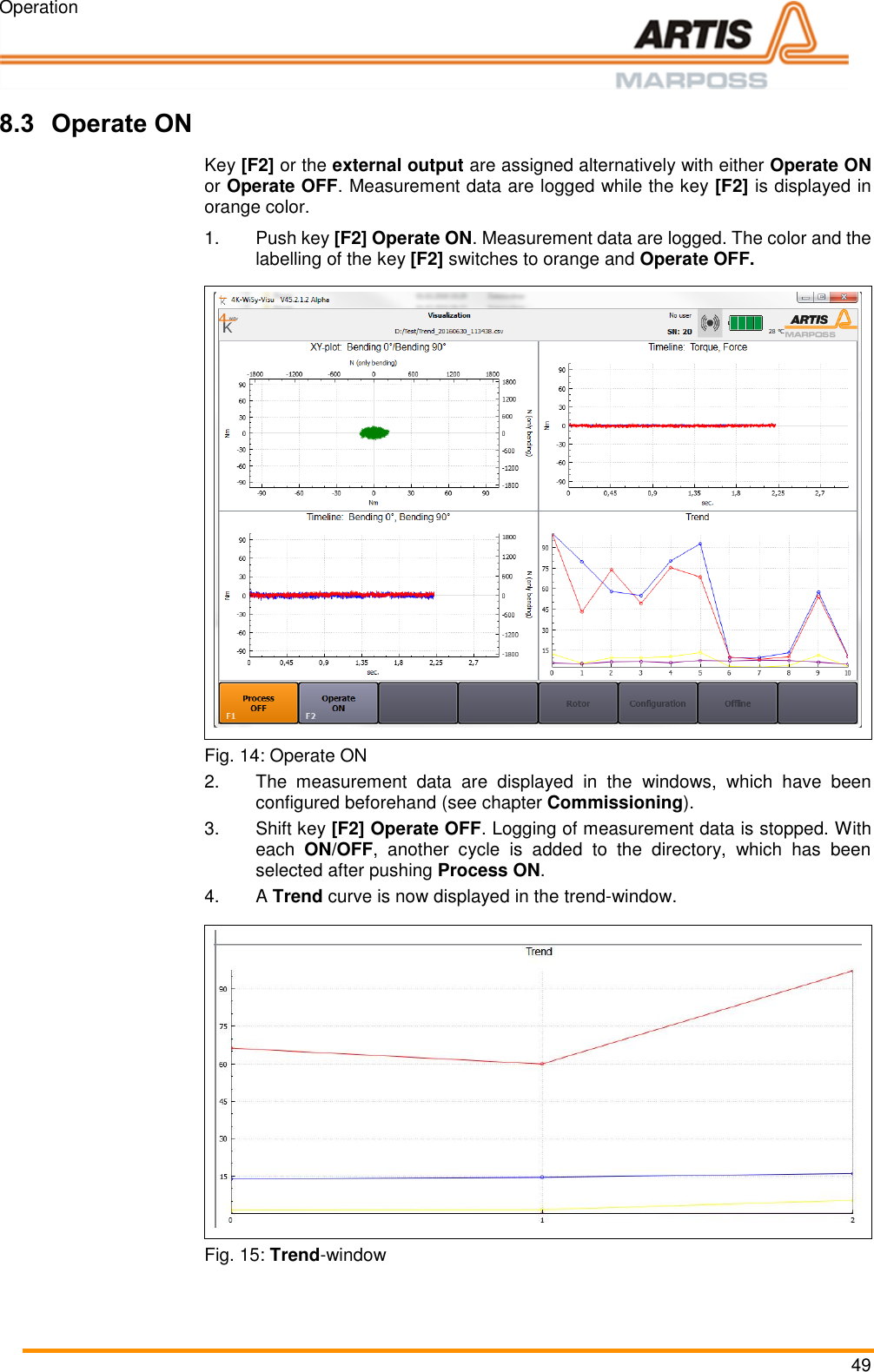Viewport: 874px width, 1372px height.
Task: Click the 4K logo icon in the app header
Action: (x=228, y=323)
